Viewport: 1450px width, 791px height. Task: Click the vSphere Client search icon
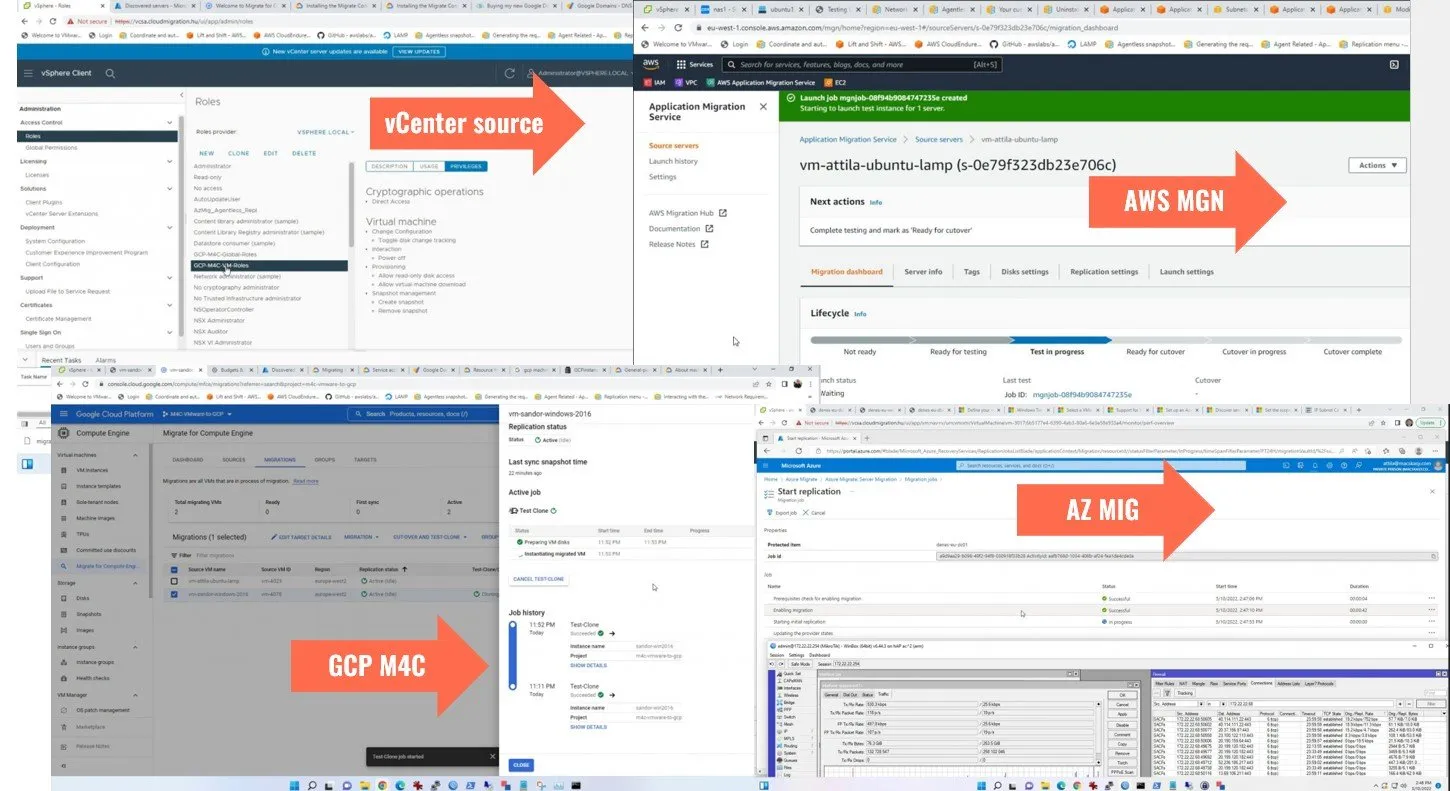pos(110,73)
